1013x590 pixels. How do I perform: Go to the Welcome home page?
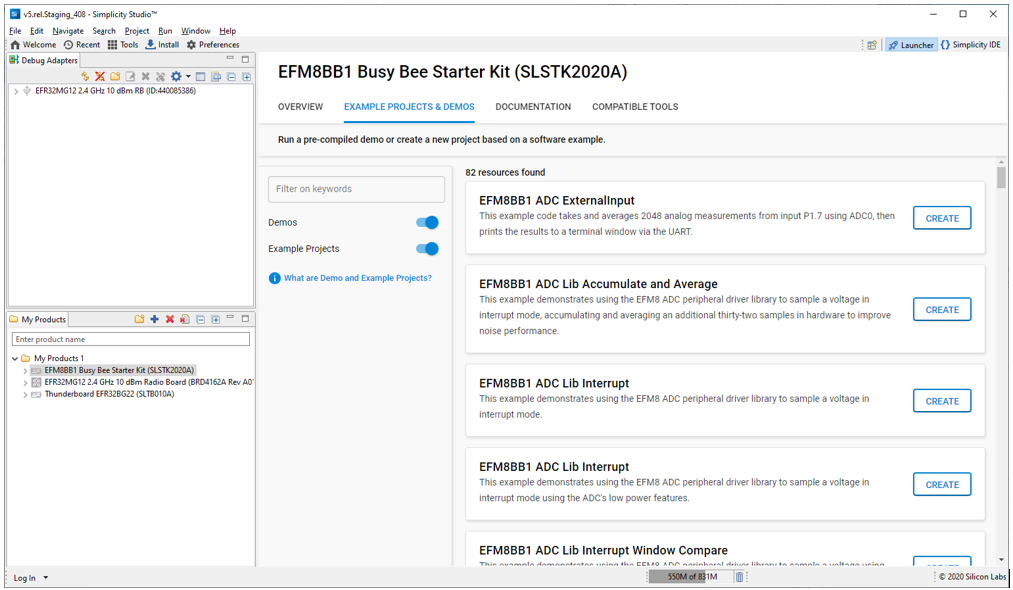coord(33,45)
